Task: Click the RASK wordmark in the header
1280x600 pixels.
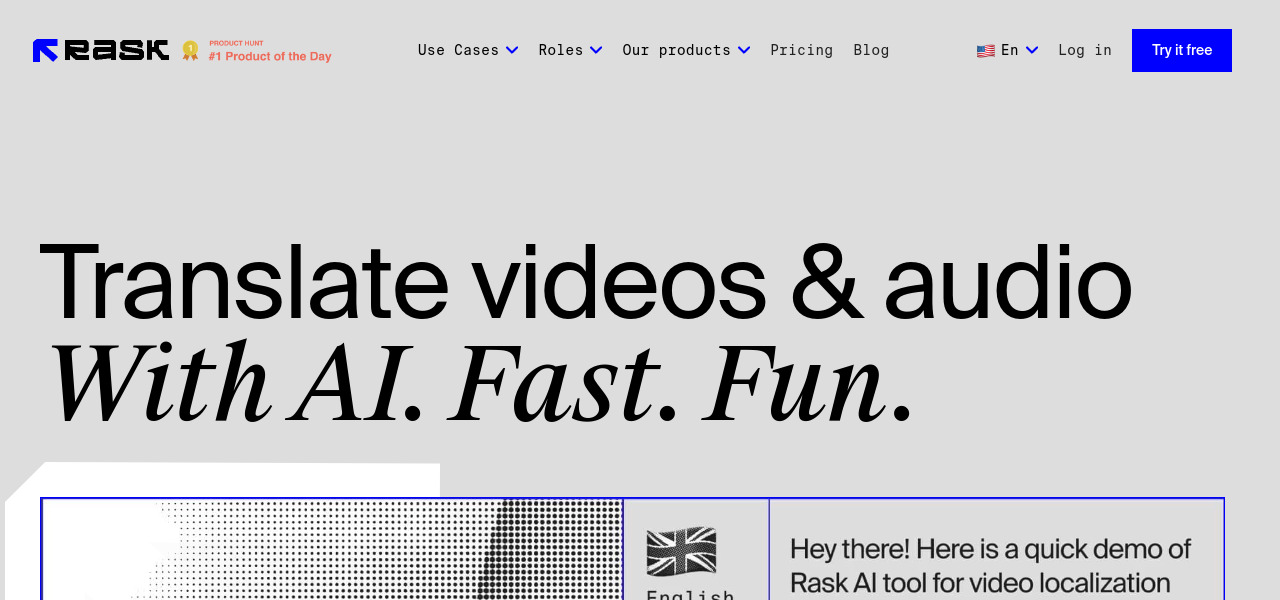Action: [116, 50]
